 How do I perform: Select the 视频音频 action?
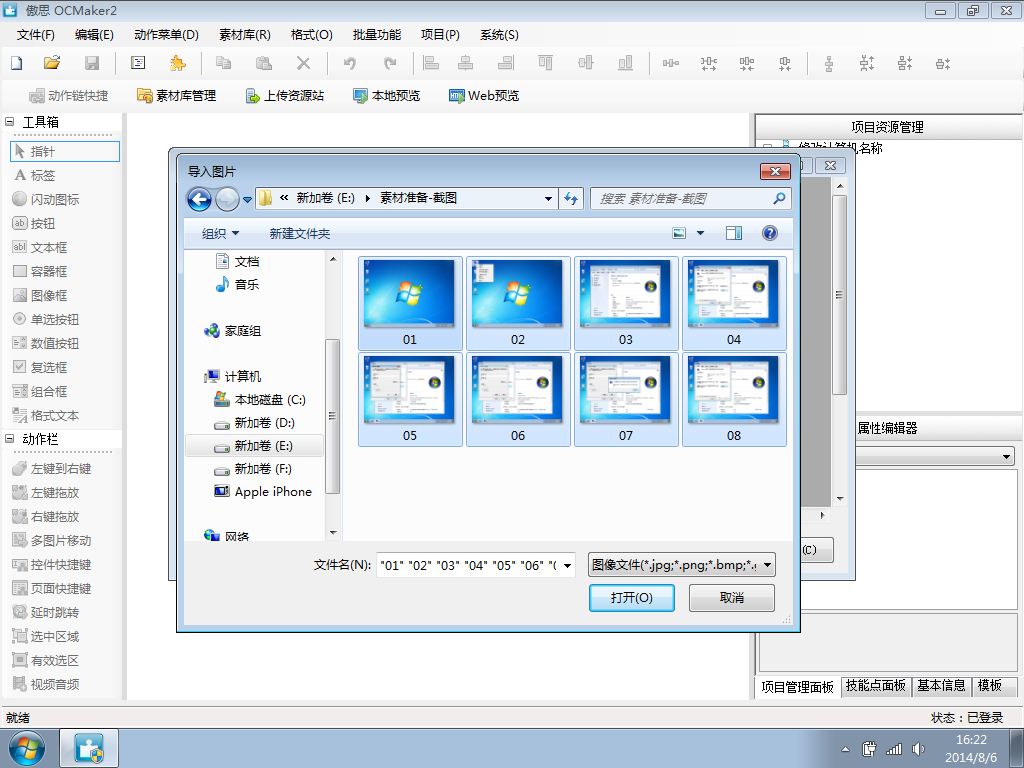(46, 684)
